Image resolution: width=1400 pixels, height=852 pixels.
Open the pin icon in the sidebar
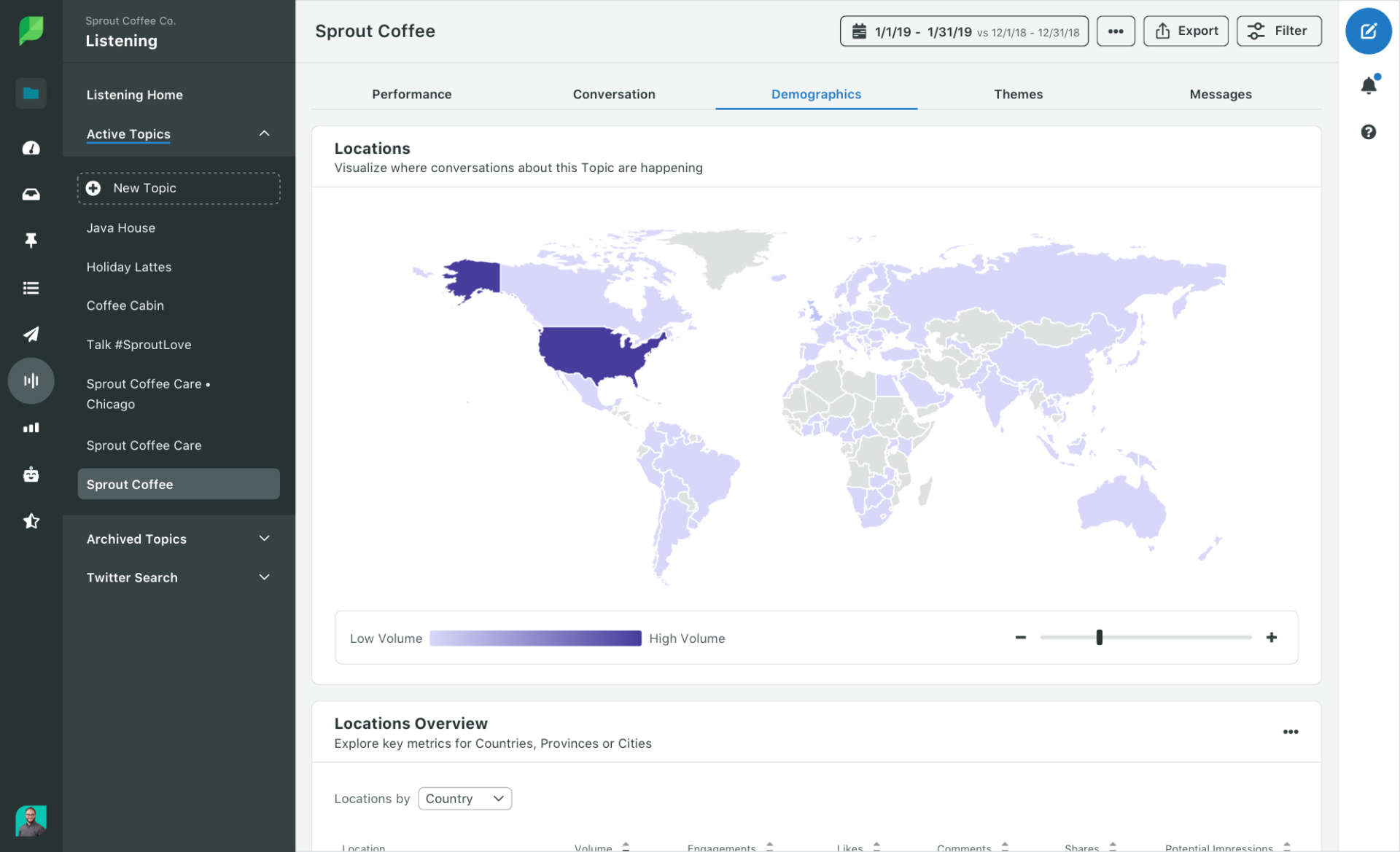[31, 241]
